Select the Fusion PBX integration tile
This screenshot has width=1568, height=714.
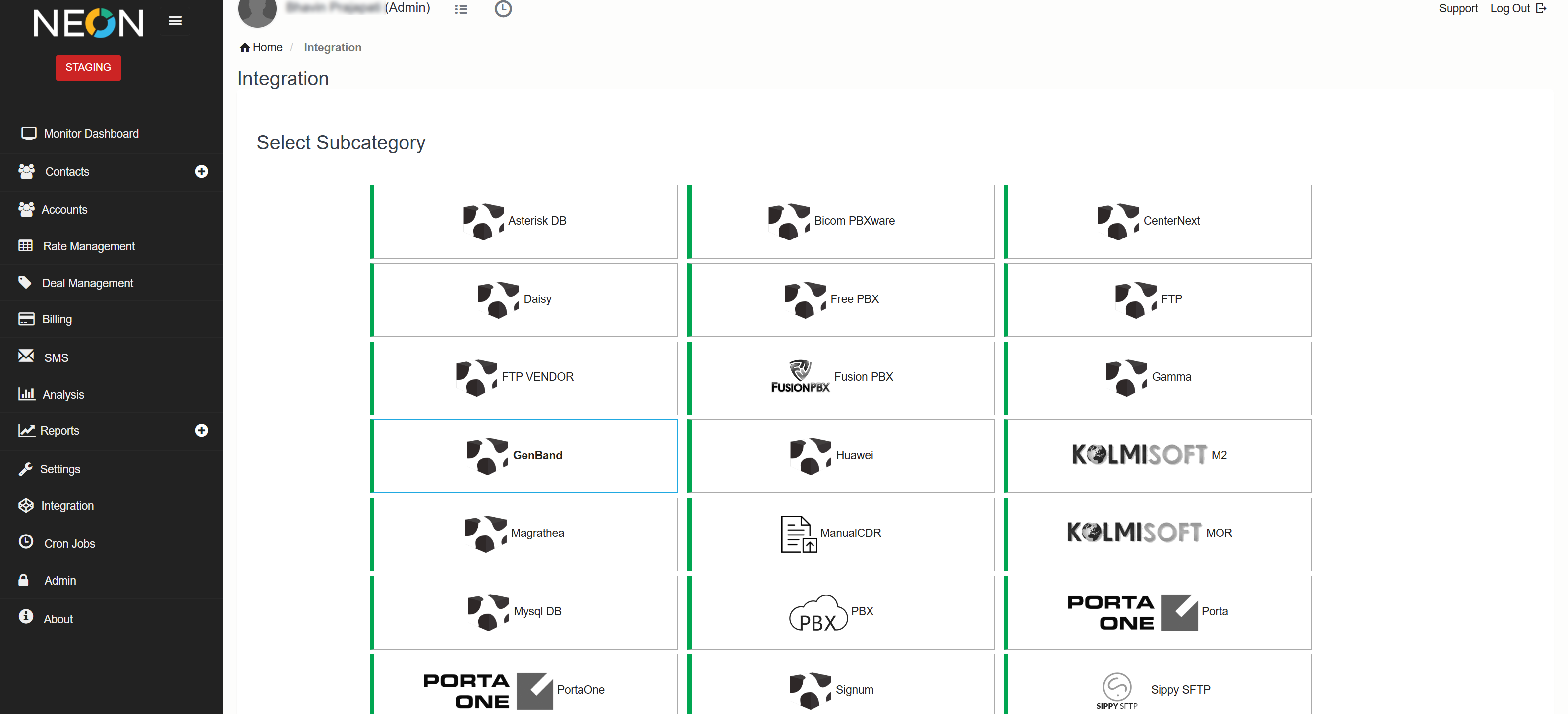(x=840, y=377)
